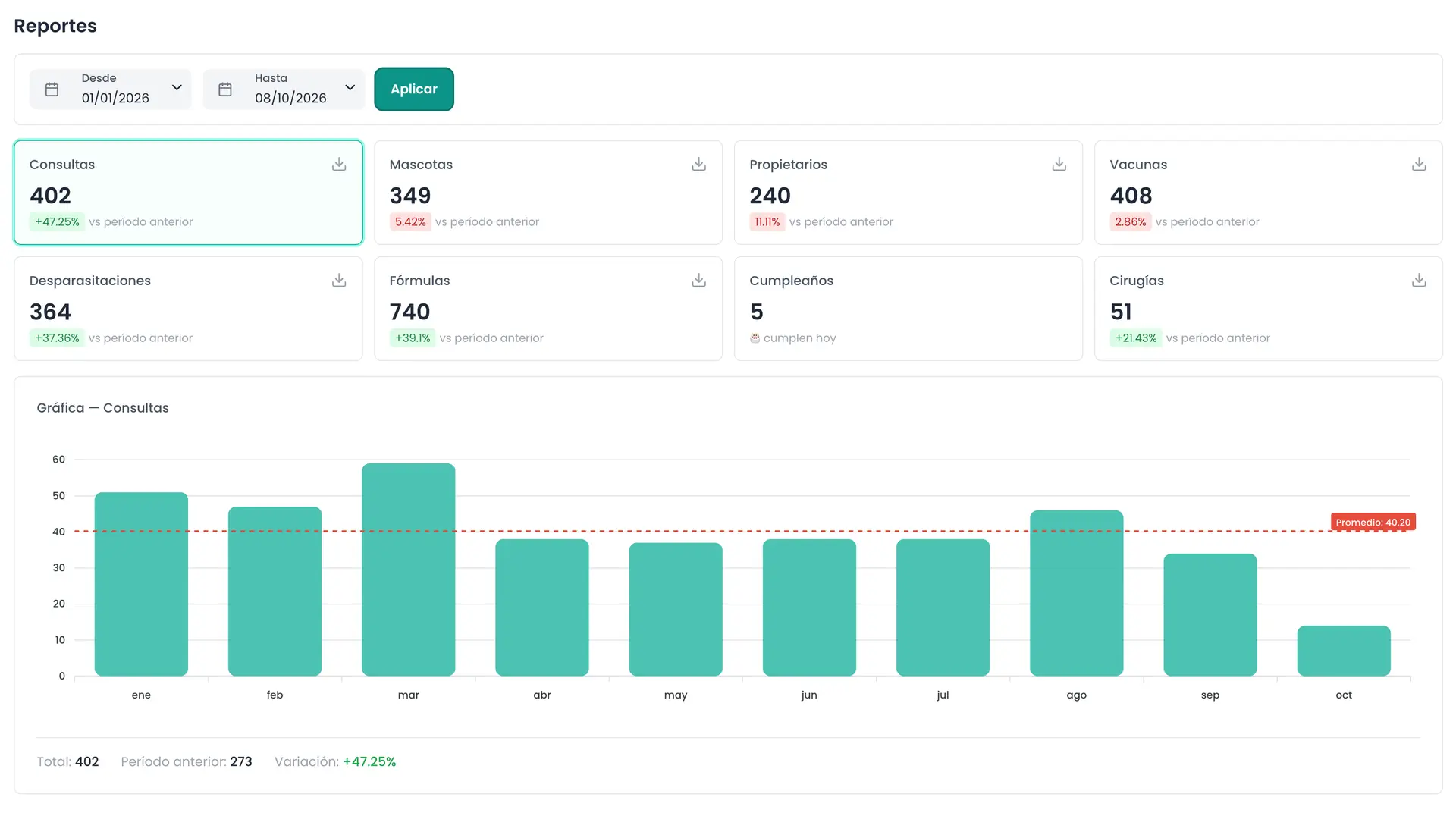Click the sep bar in chart
Screen dimensions: 1456x832
point(1210,615)
